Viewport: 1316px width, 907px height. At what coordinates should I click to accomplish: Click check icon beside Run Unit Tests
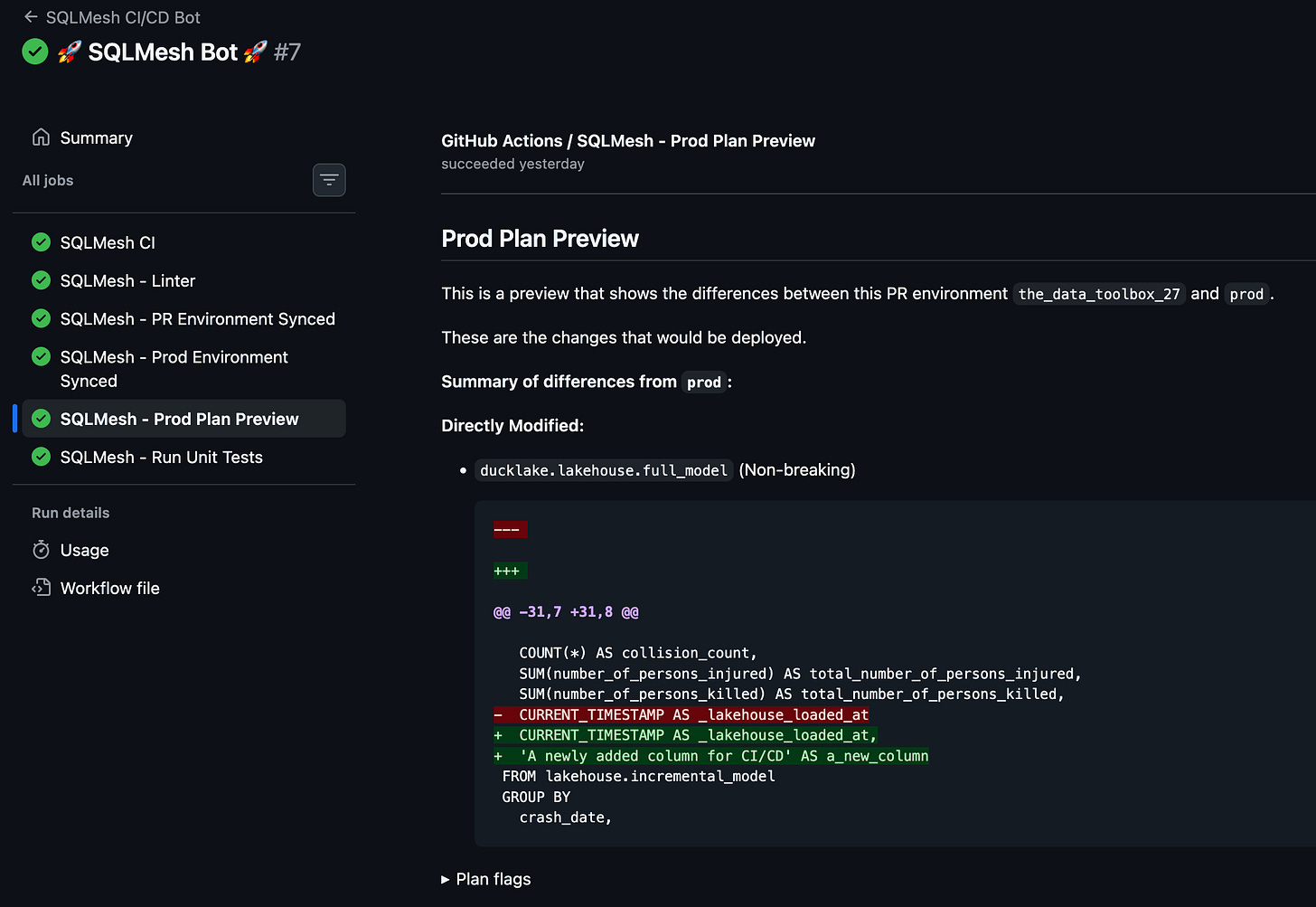coord(41,457)
